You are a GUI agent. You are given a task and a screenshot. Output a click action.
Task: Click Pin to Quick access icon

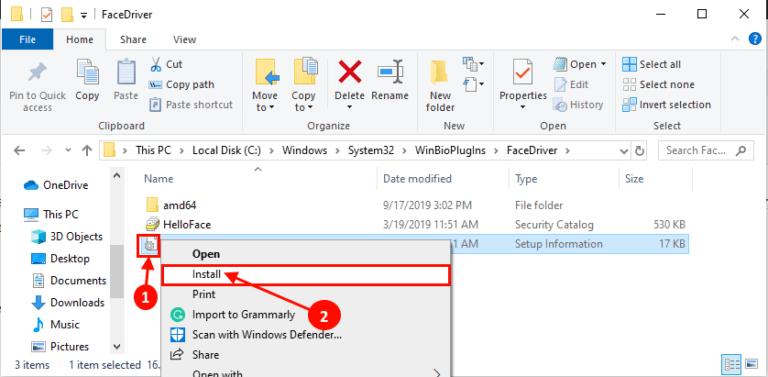[x=37, y=73]
